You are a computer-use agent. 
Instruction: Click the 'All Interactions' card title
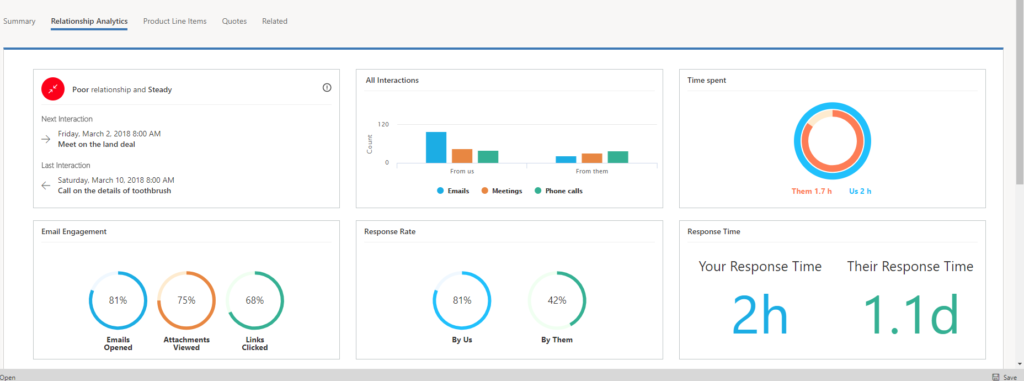392,80
